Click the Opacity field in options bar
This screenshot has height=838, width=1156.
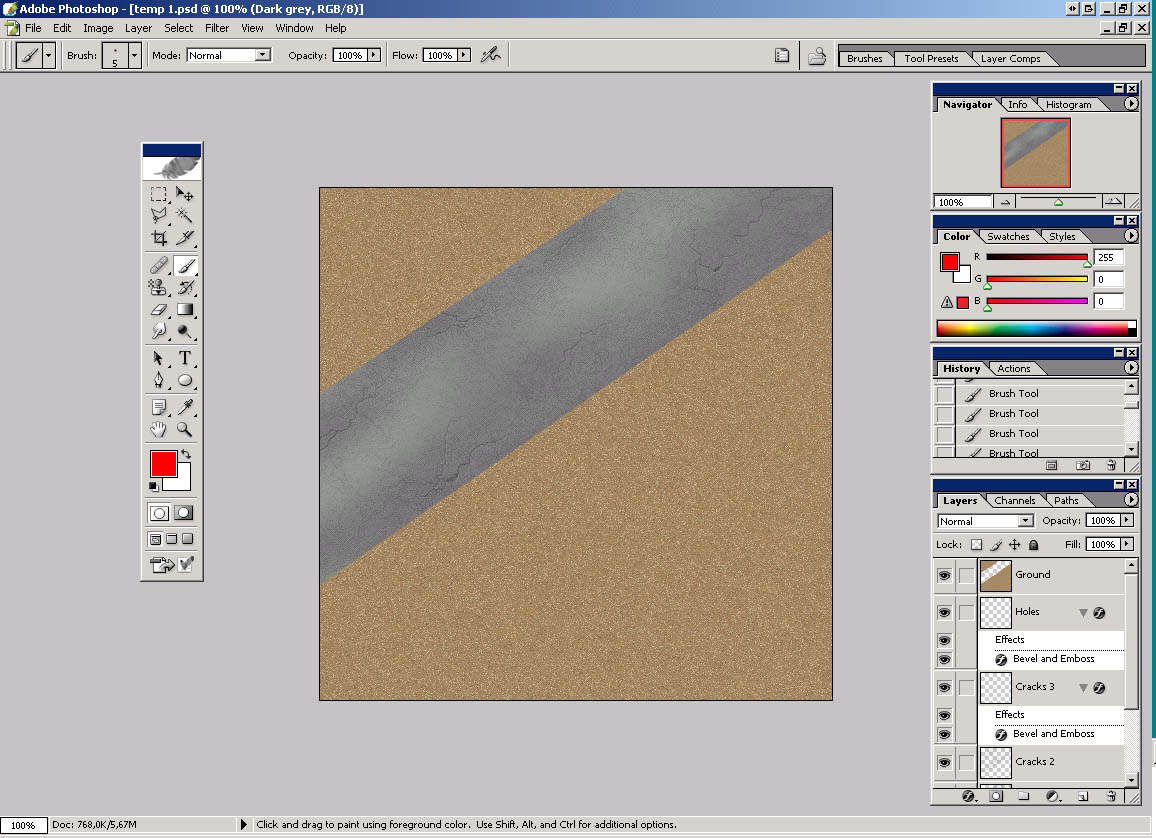[350, 55]
